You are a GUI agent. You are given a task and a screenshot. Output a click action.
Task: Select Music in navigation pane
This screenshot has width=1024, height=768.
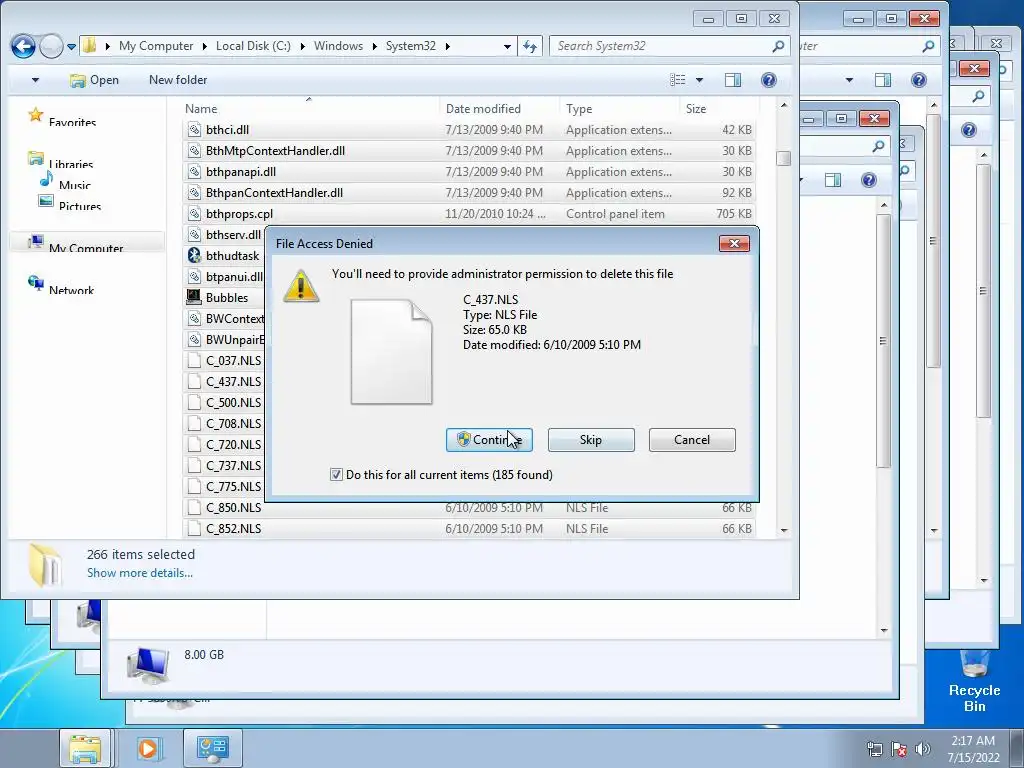coord(74,184)
